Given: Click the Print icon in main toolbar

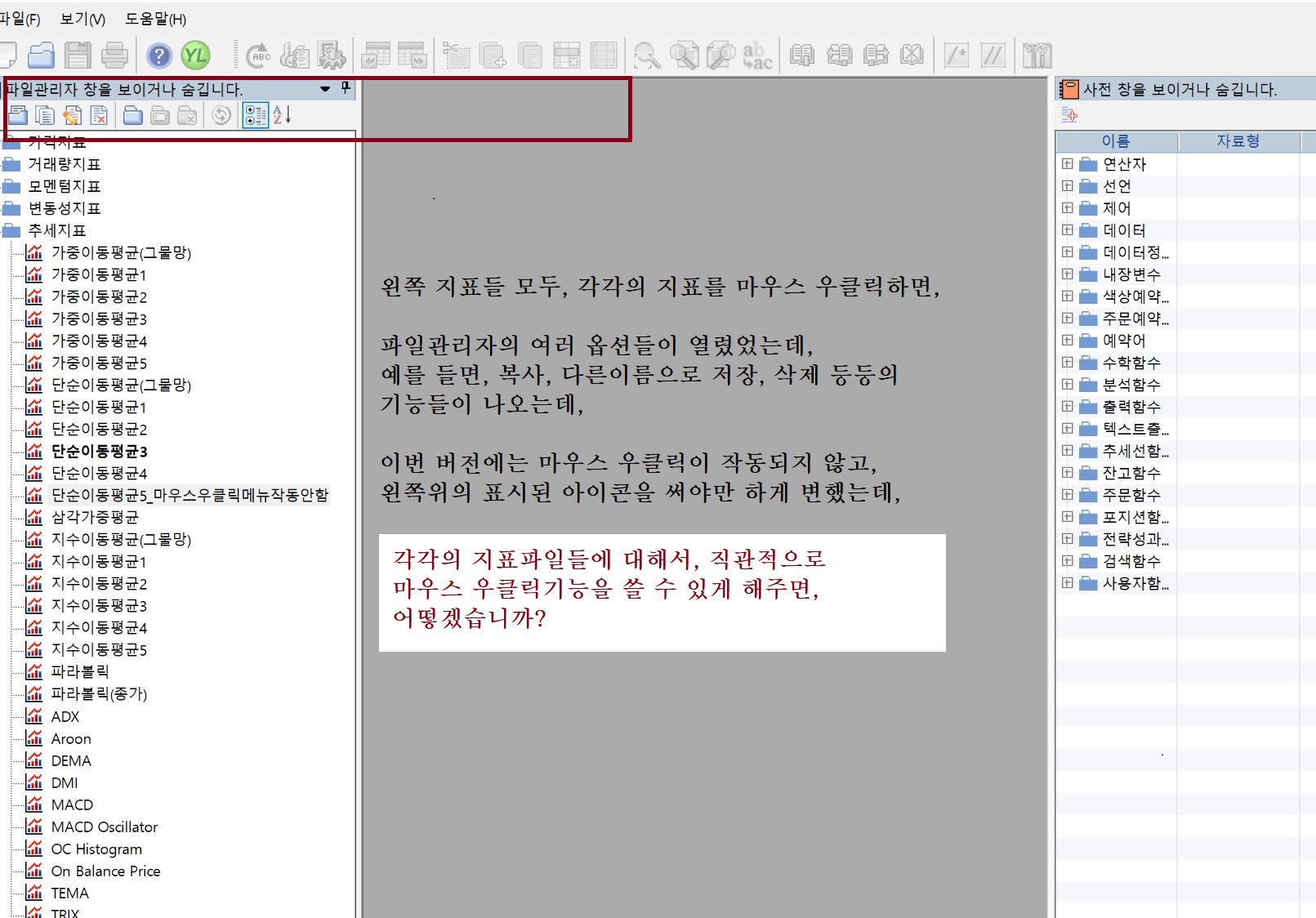Looking at the screenshot, I should coord(114,56).
